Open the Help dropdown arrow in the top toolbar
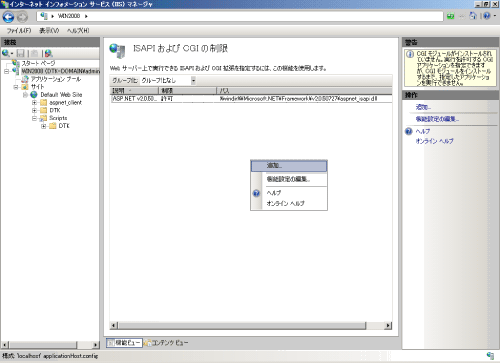 pyautogui.click(x=495, y=16)
